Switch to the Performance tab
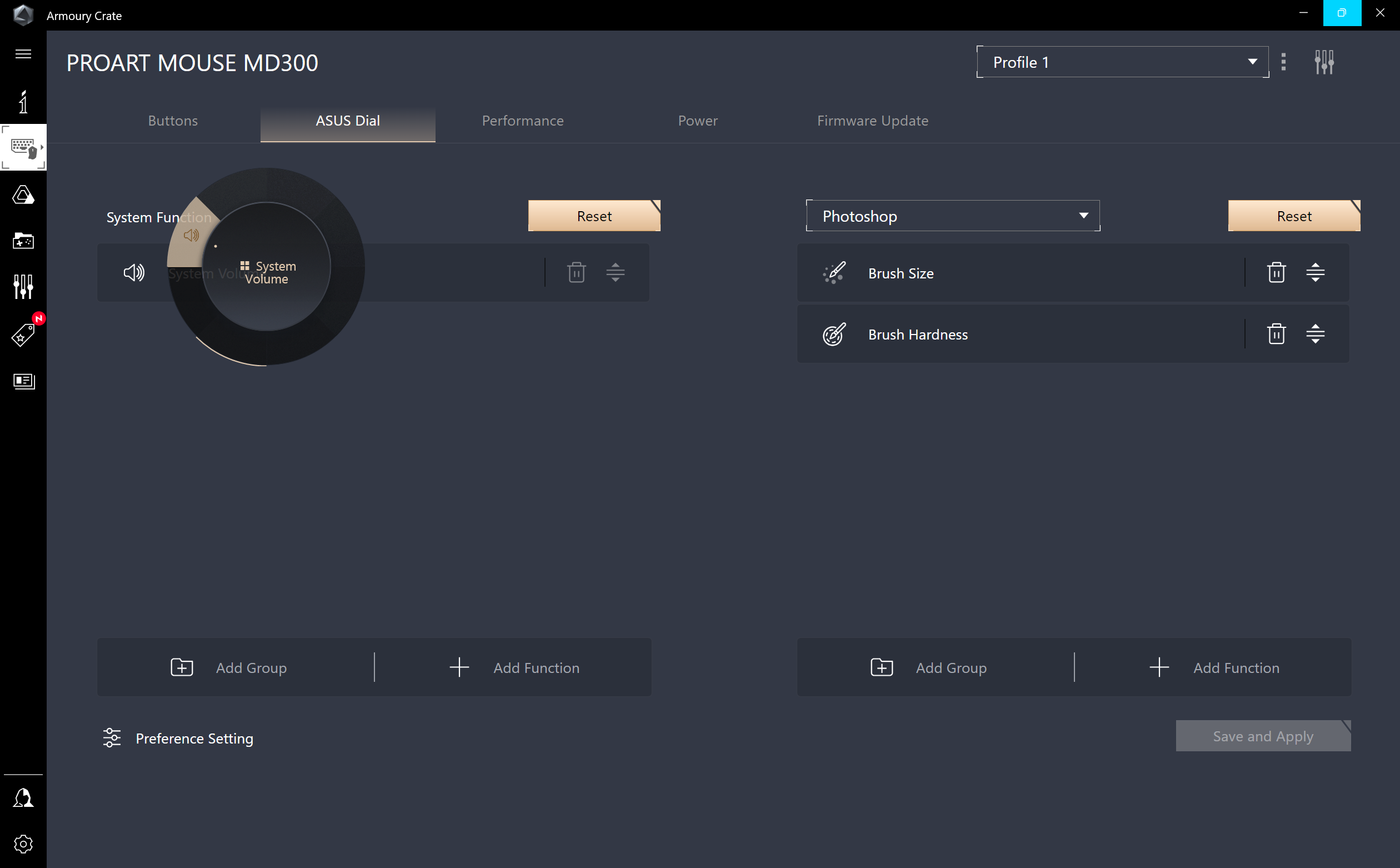This screenshot has width=1400, height=868. (523, 121)
